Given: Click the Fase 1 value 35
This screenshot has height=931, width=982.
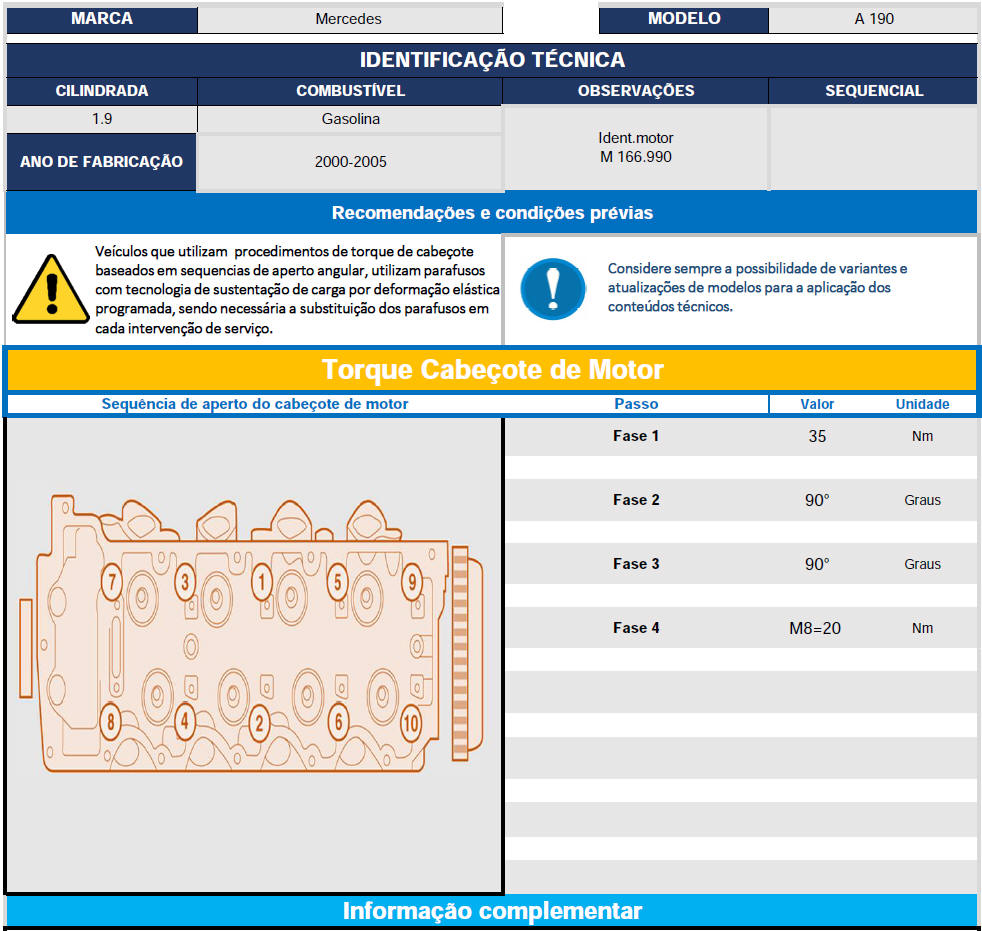Looking at the screenshot, I should 817,436.
